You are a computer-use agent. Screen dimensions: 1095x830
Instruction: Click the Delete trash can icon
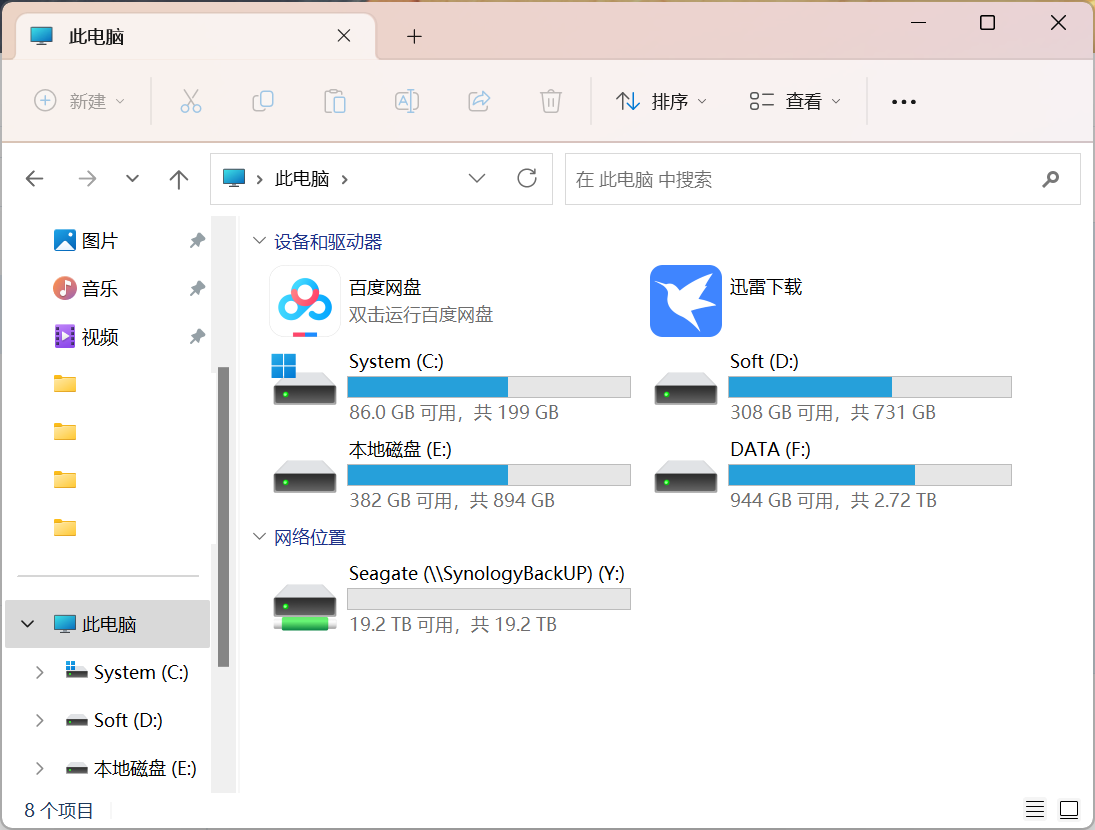pos(551,101)
